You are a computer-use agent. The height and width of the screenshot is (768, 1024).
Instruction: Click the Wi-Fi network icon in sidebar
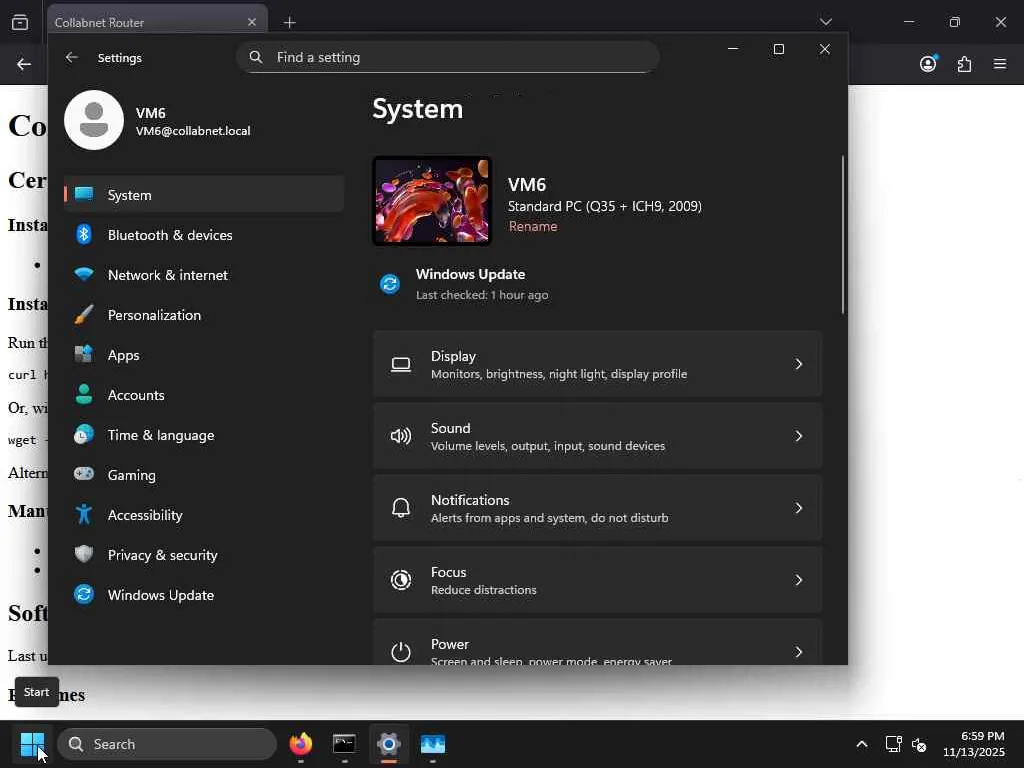point(84,274)
